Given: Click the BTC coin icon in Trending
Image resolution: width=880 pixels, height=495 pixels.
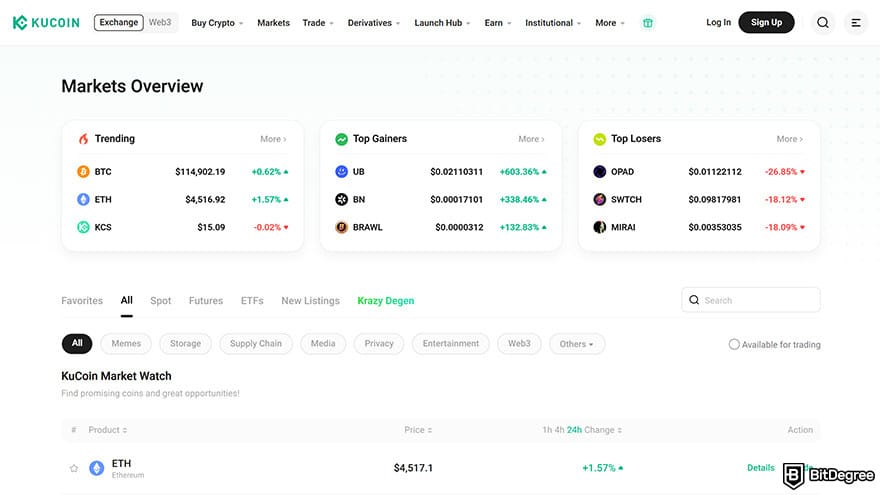Looking at the screenshot, I should pyautogui.click(x=83, y=172).
